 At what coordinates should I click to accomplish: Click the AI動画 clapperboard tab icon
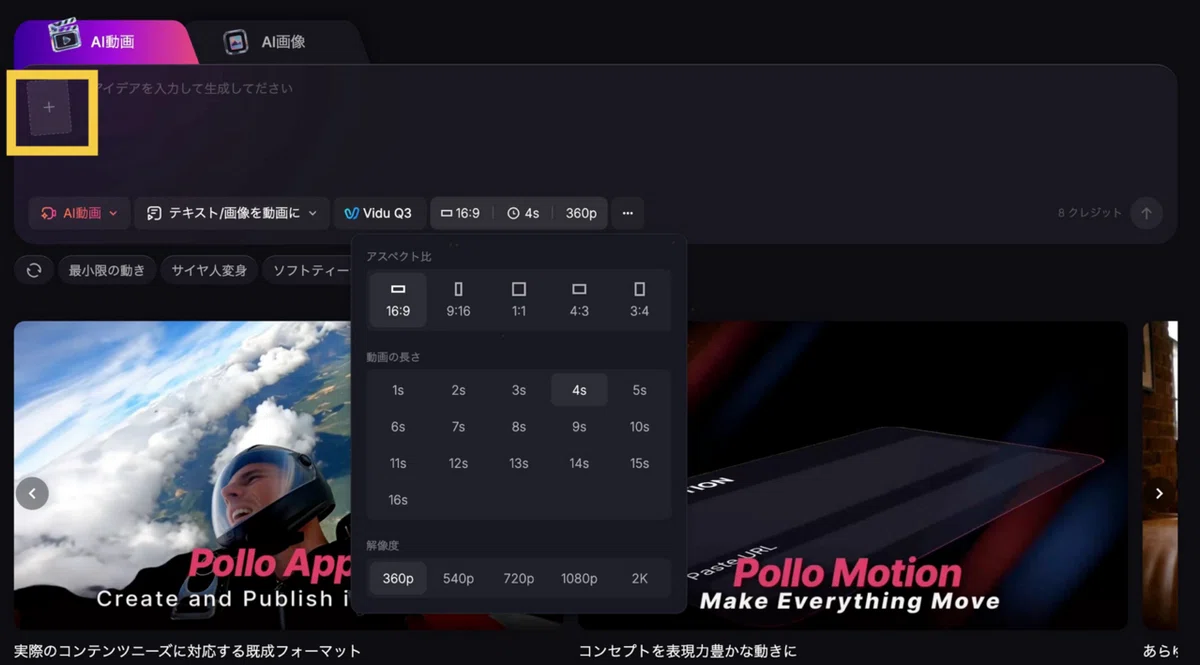pyautogui.click(x=65, y=37)
